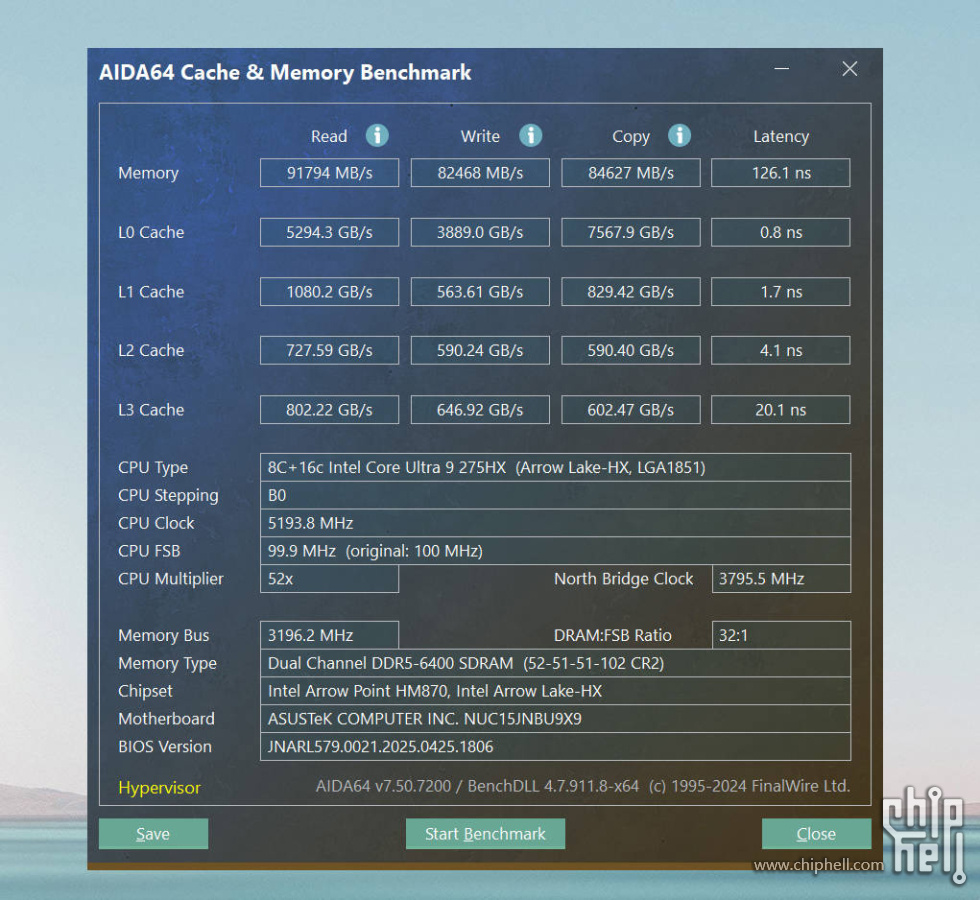Image resolution: width=980 pixels, height=900 pixels.
Task: Click the AIDA64 v7.50.7200 version text
Action: (x=583, y=786)
